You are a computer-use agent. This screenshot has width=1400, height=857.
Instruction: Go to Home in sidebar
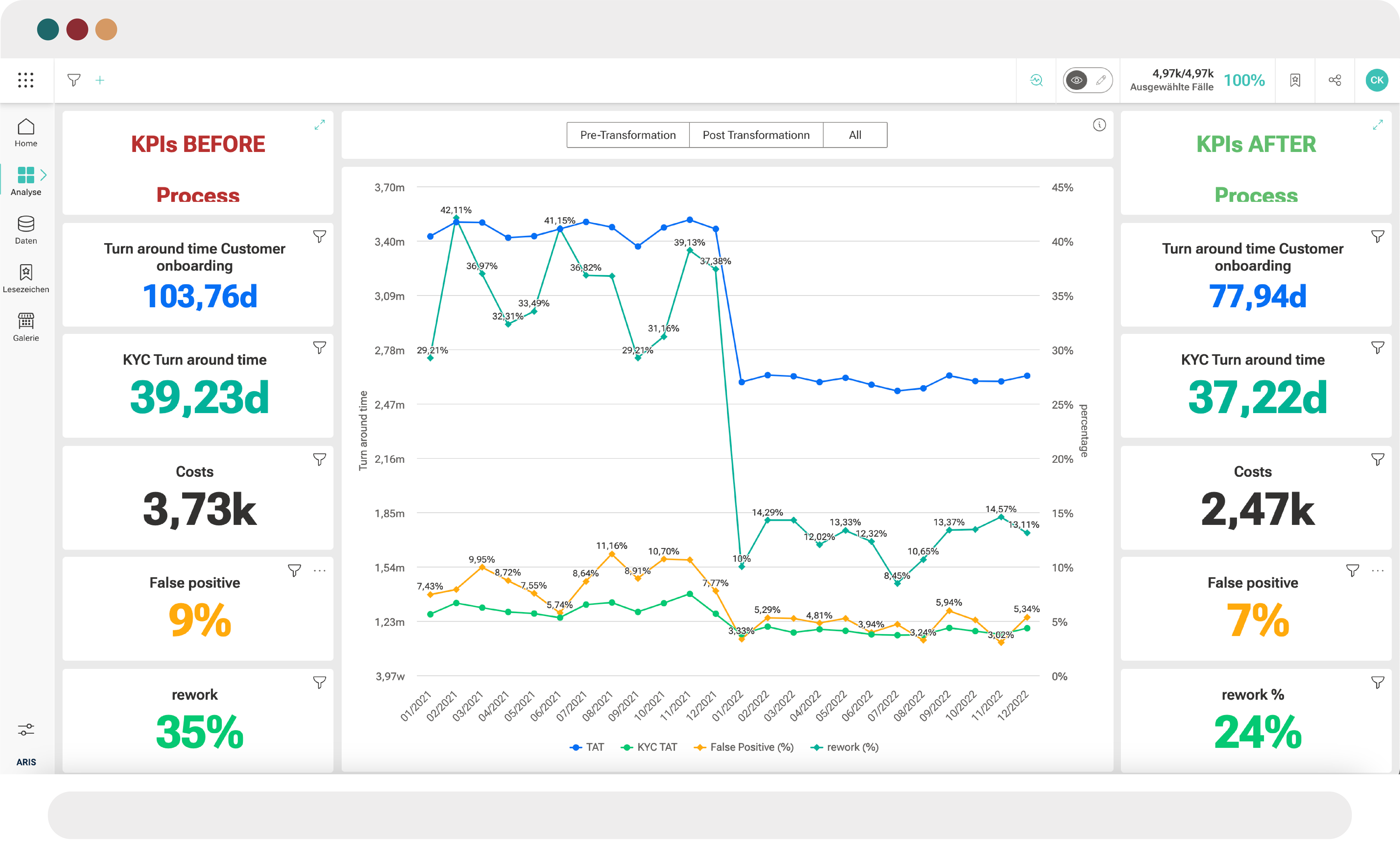[26, 133]
